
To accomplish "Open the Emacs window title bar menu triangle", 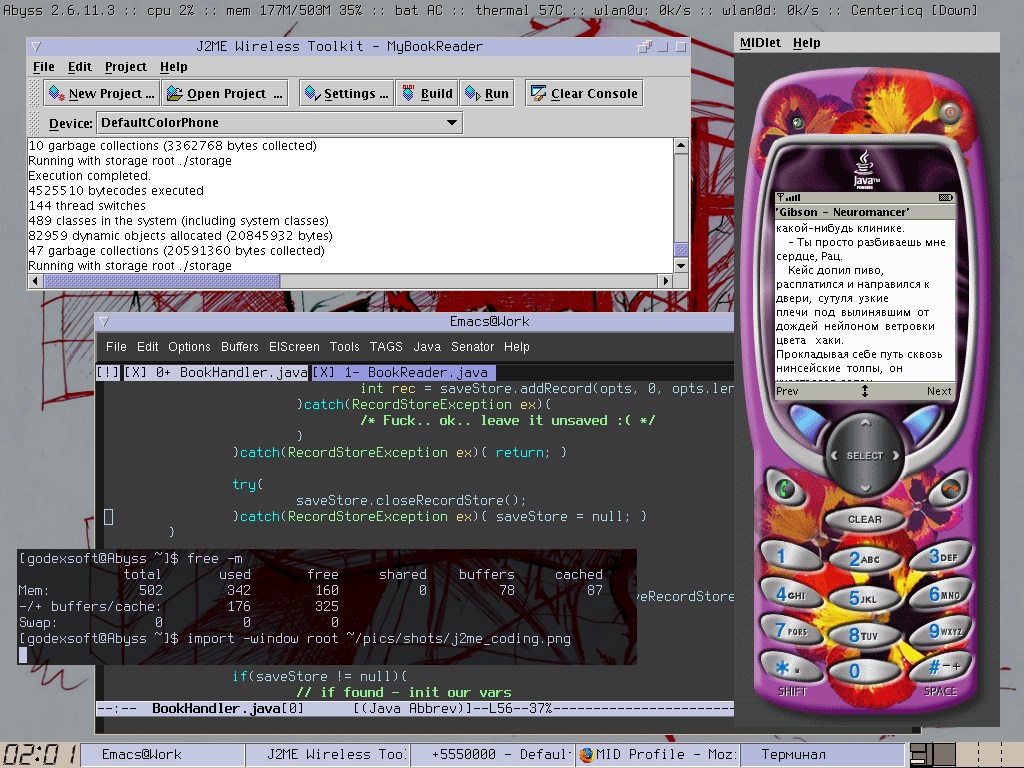I will pyautogui.click(x=104, y=322).
